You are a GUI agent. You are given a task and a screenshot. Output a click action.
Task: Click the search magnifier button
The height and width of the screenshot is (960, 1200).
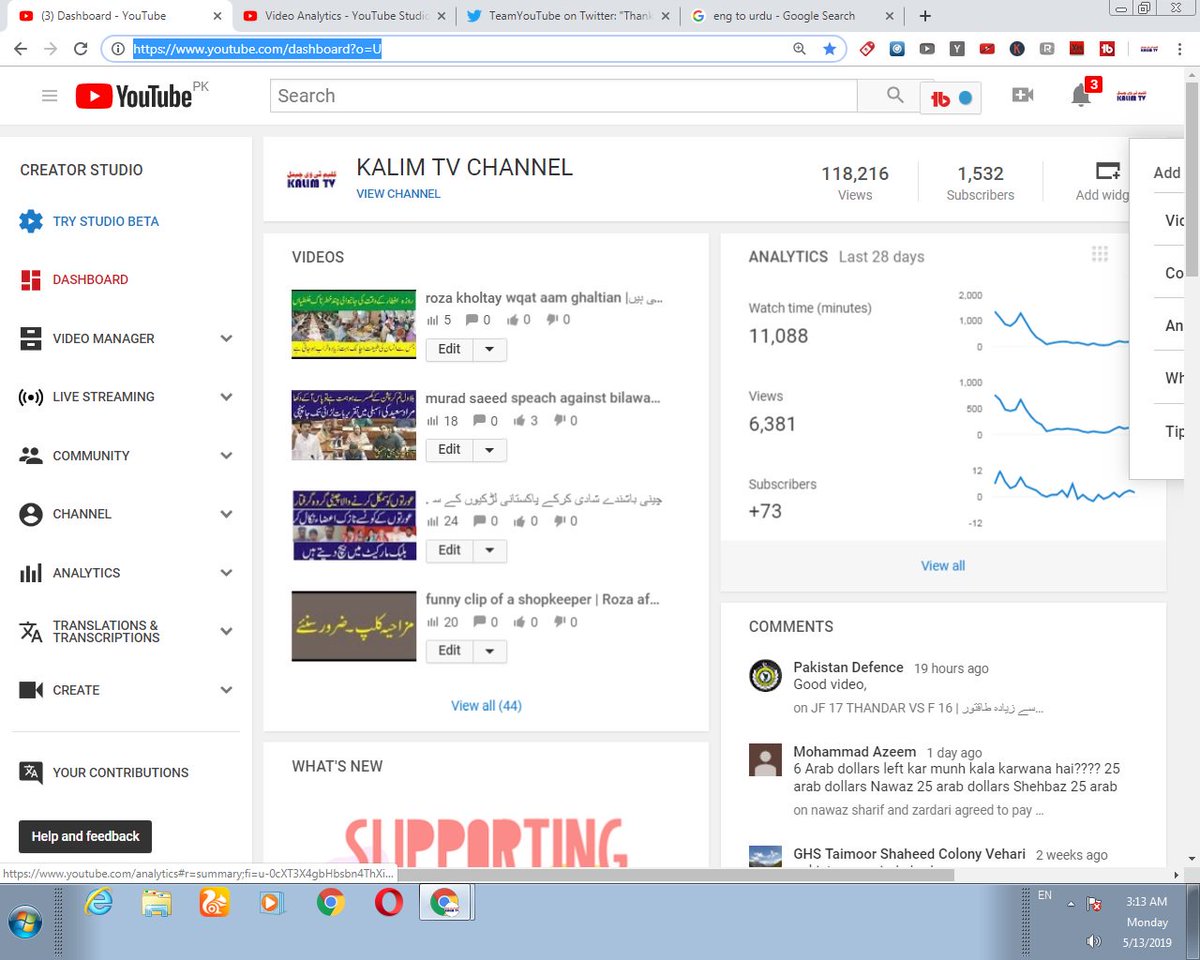pyautogui.click(x=895, y=95)
